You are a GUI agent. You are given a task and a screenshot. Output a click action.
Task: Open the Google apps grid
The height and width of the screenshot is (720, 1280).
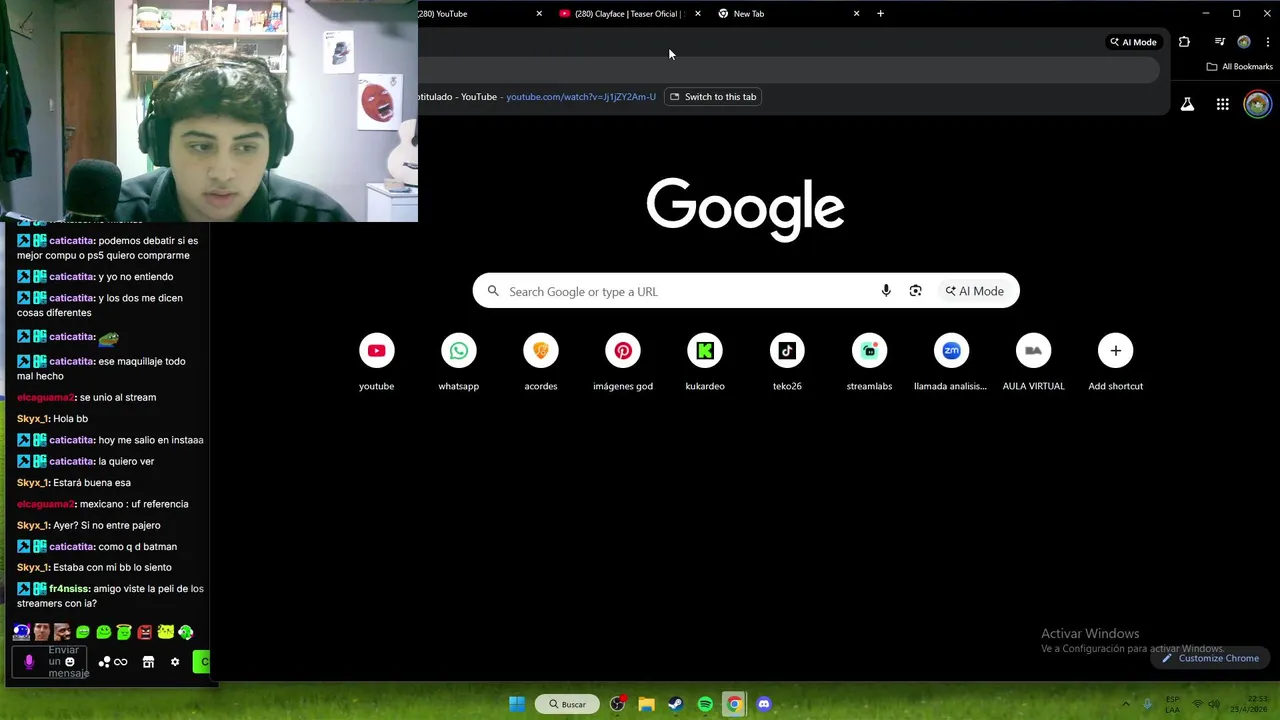pos(1222,104)
